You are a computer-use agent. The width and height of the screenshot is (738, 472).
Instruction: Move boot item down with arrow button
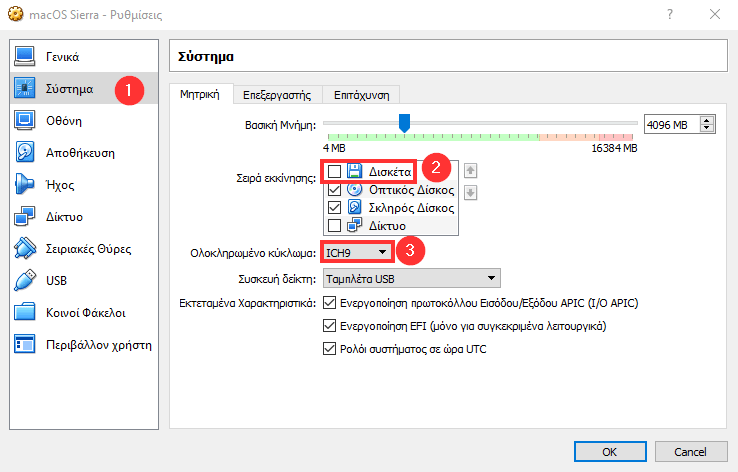pos(470,192)
